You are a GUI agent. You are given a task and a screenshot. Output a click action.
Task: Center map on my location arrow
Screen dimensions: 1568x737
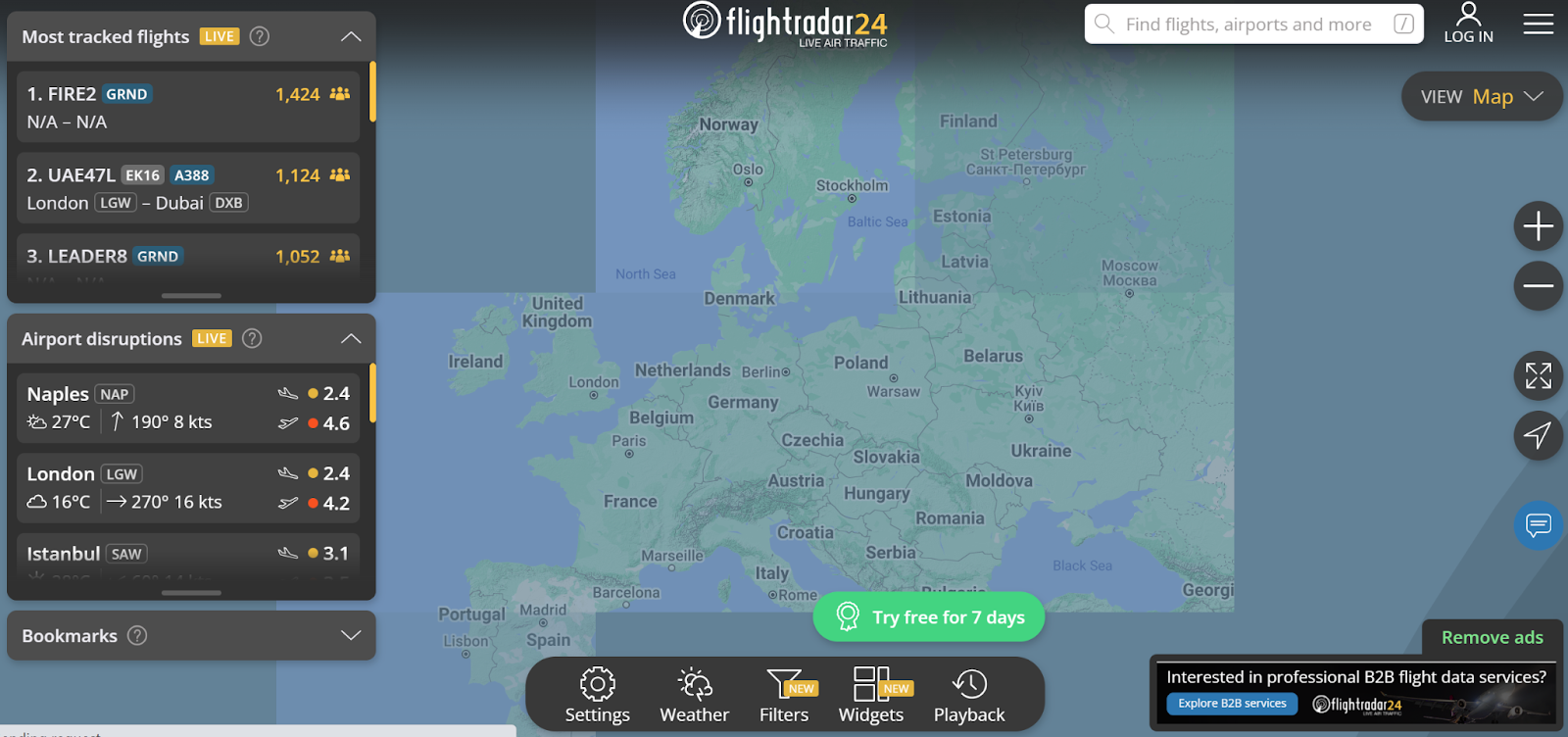point(1538,435)
